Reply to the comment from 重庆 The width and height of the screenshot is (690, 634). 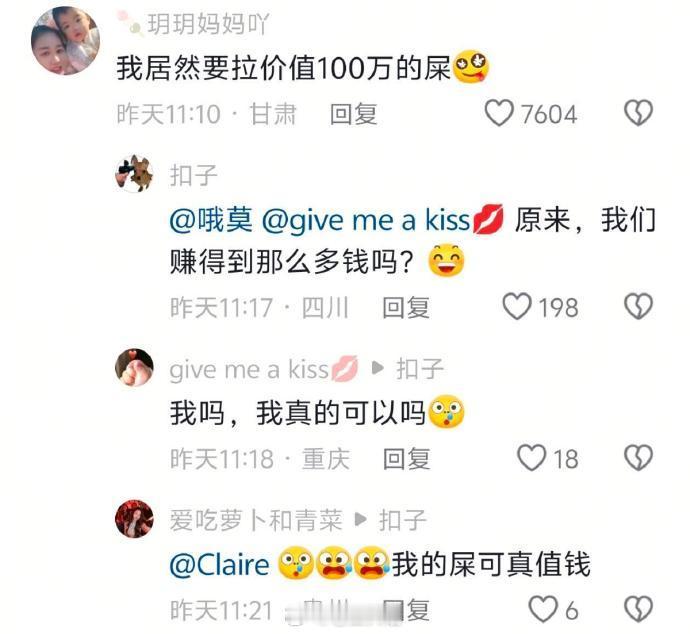point(406,458)
